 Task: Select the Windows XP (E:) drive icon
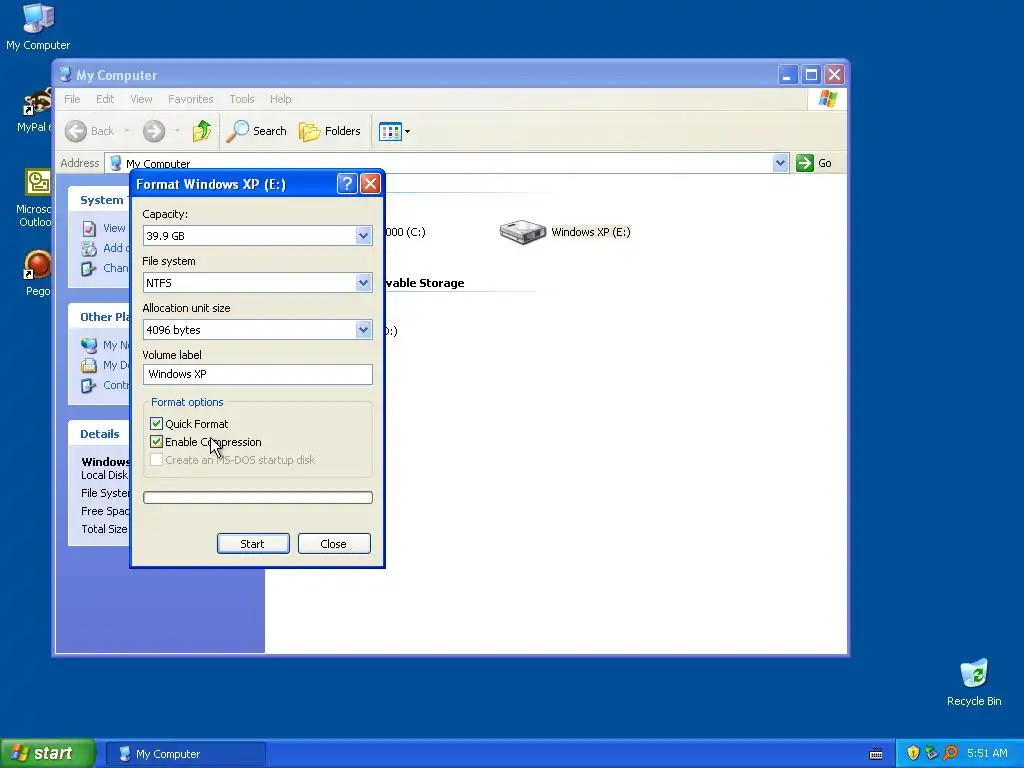point(522,232)
